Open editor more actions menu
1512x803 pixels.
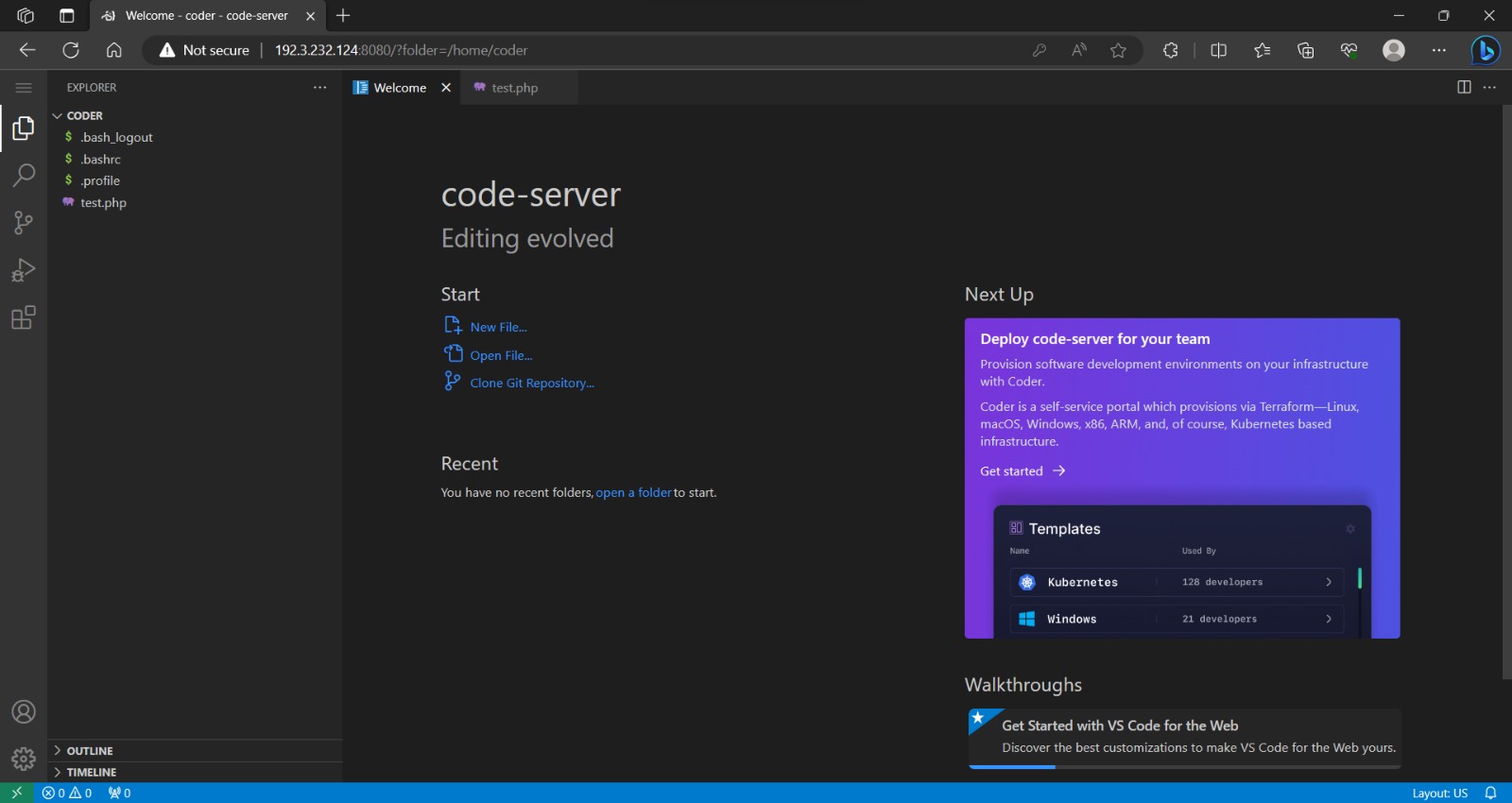click(1489, 87)
